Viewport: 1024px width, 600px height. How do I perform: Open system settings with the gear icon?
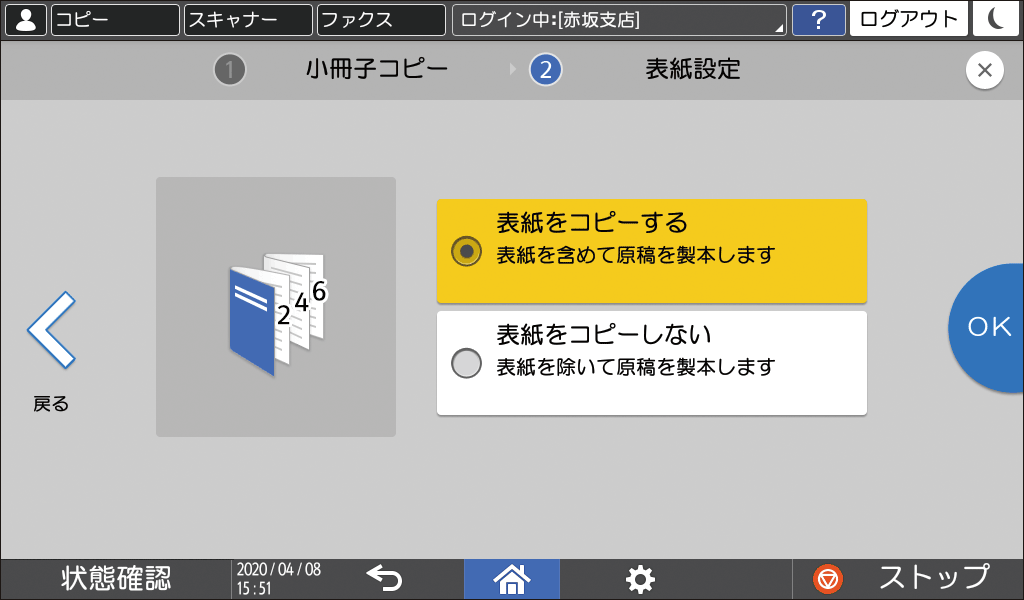click(640, 578)
